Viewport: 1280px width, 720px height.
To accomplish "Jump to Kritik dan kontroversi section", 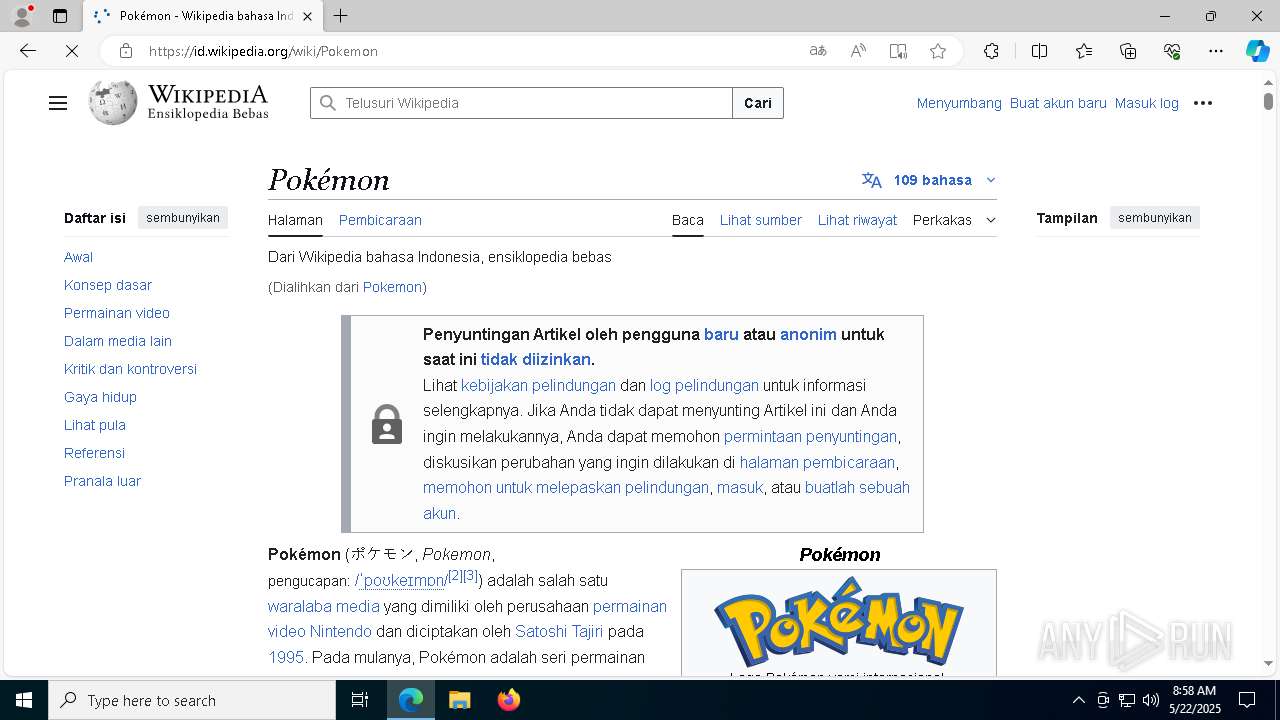I will click(x=130, y=369).
